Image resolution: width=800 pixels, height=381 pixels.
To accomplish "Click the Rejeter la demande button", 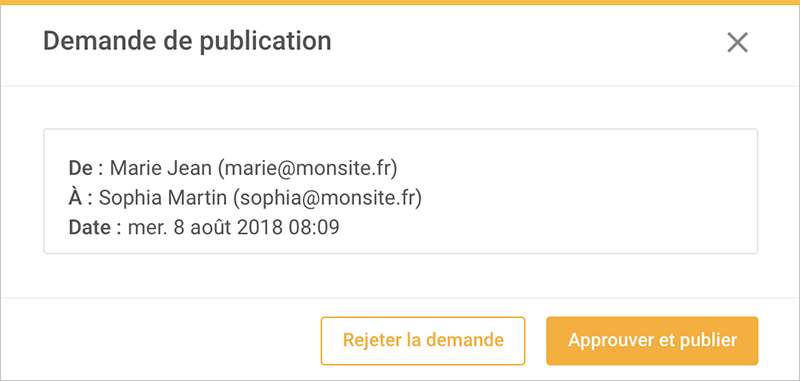I will point(422,341).
